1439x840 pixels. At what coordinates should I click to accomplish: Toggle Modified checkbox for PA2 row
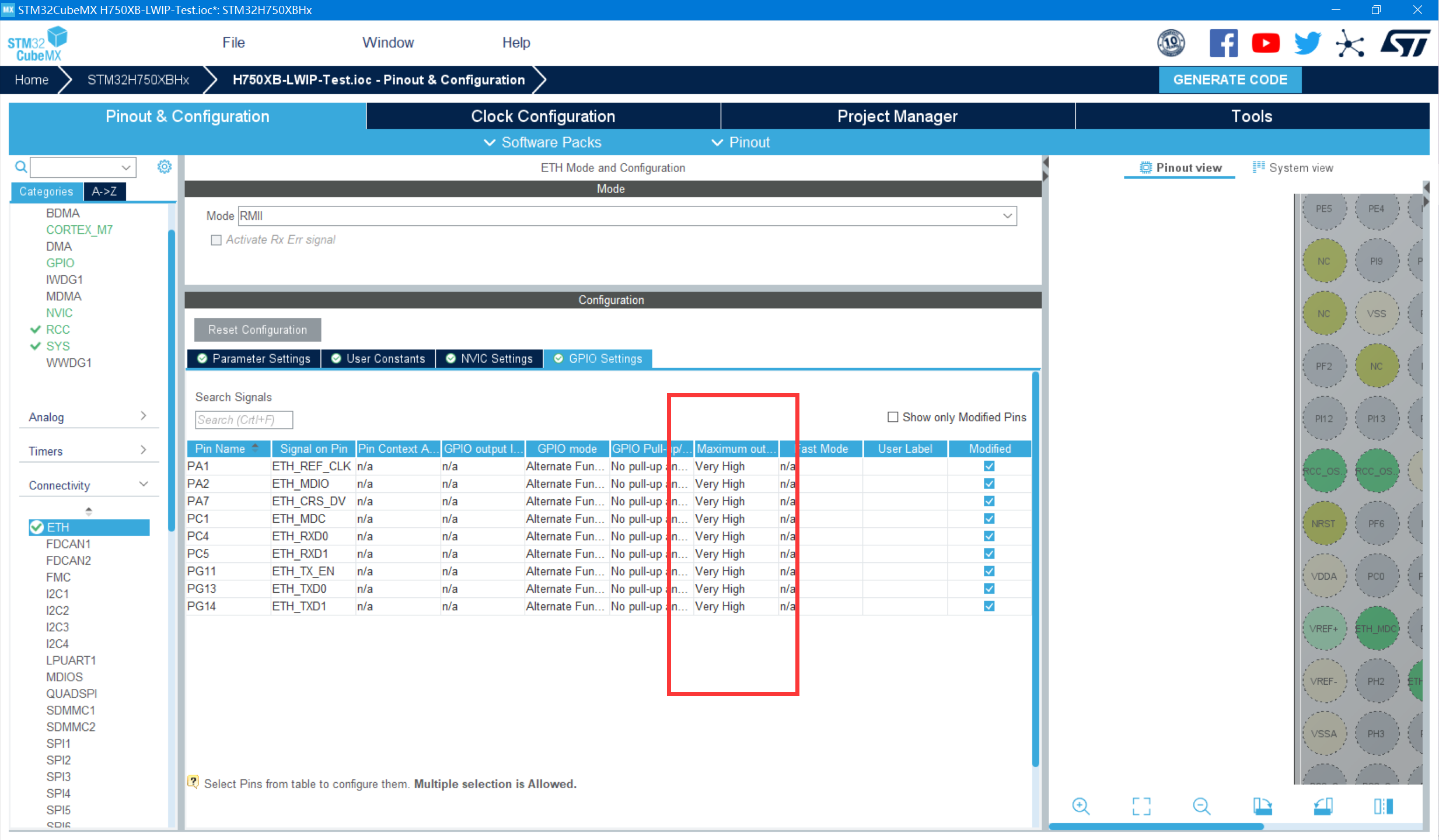[989, 484]
